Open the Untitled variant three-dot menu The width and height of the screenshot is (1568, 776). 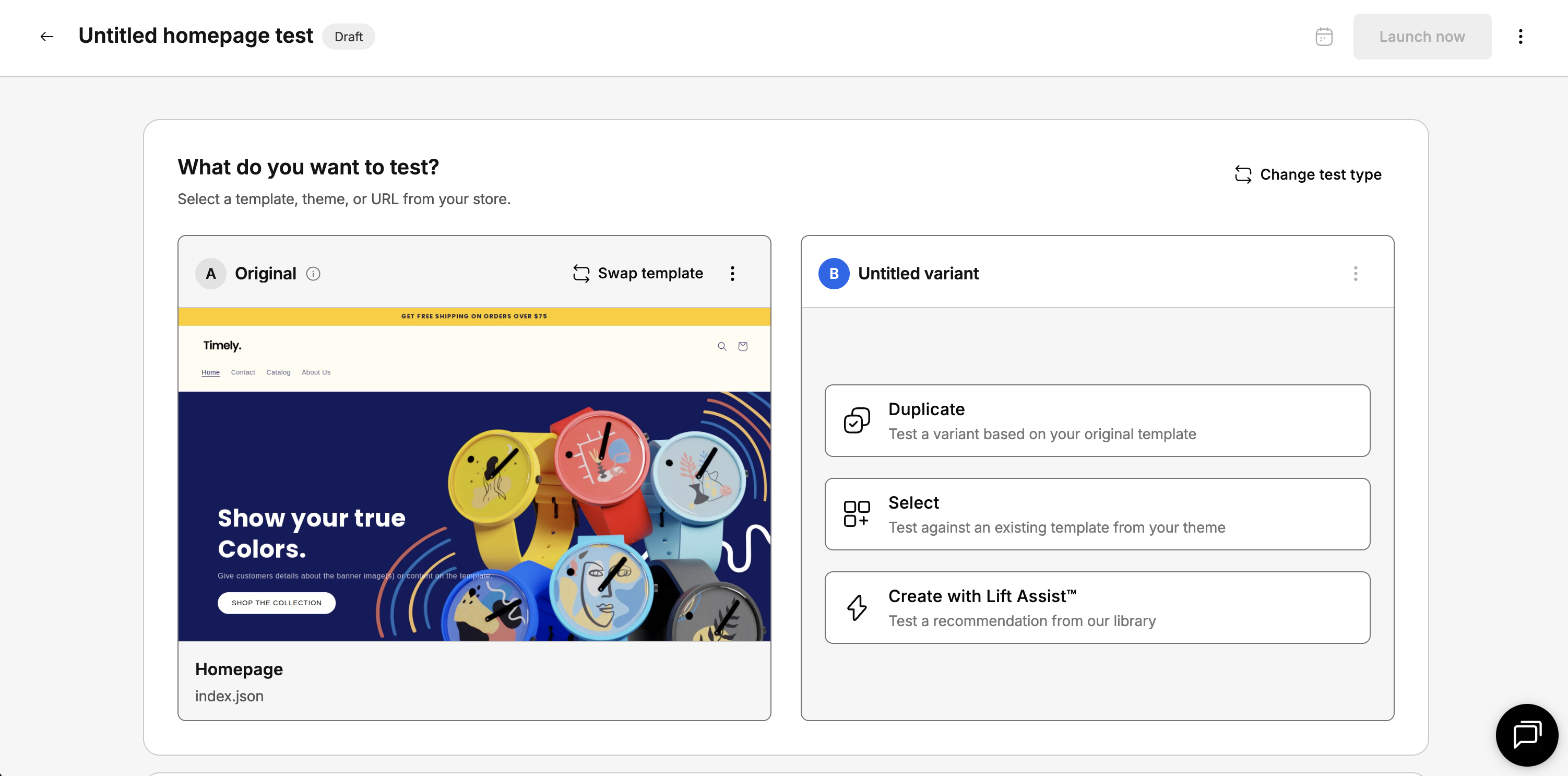coord(1355,274)
